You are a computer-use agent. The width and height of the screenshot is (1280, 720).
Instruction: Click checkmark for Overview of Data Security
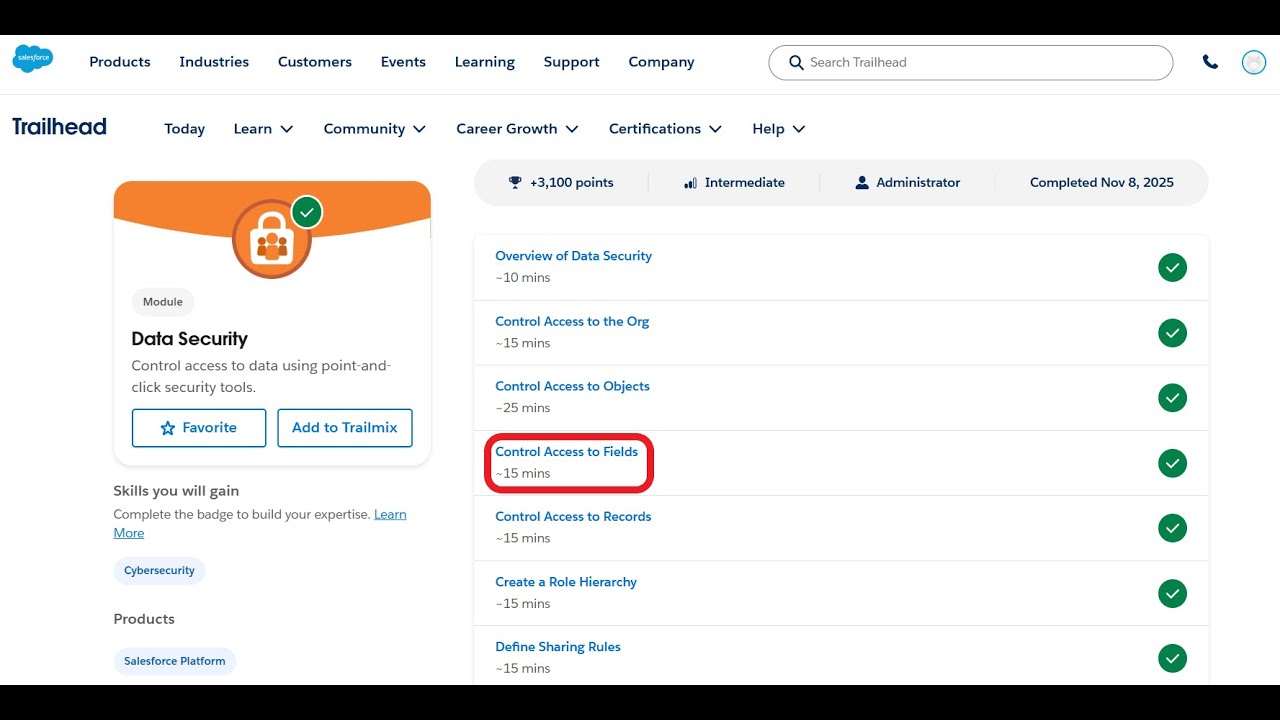pyautogui.click(x=1172, y=267)
